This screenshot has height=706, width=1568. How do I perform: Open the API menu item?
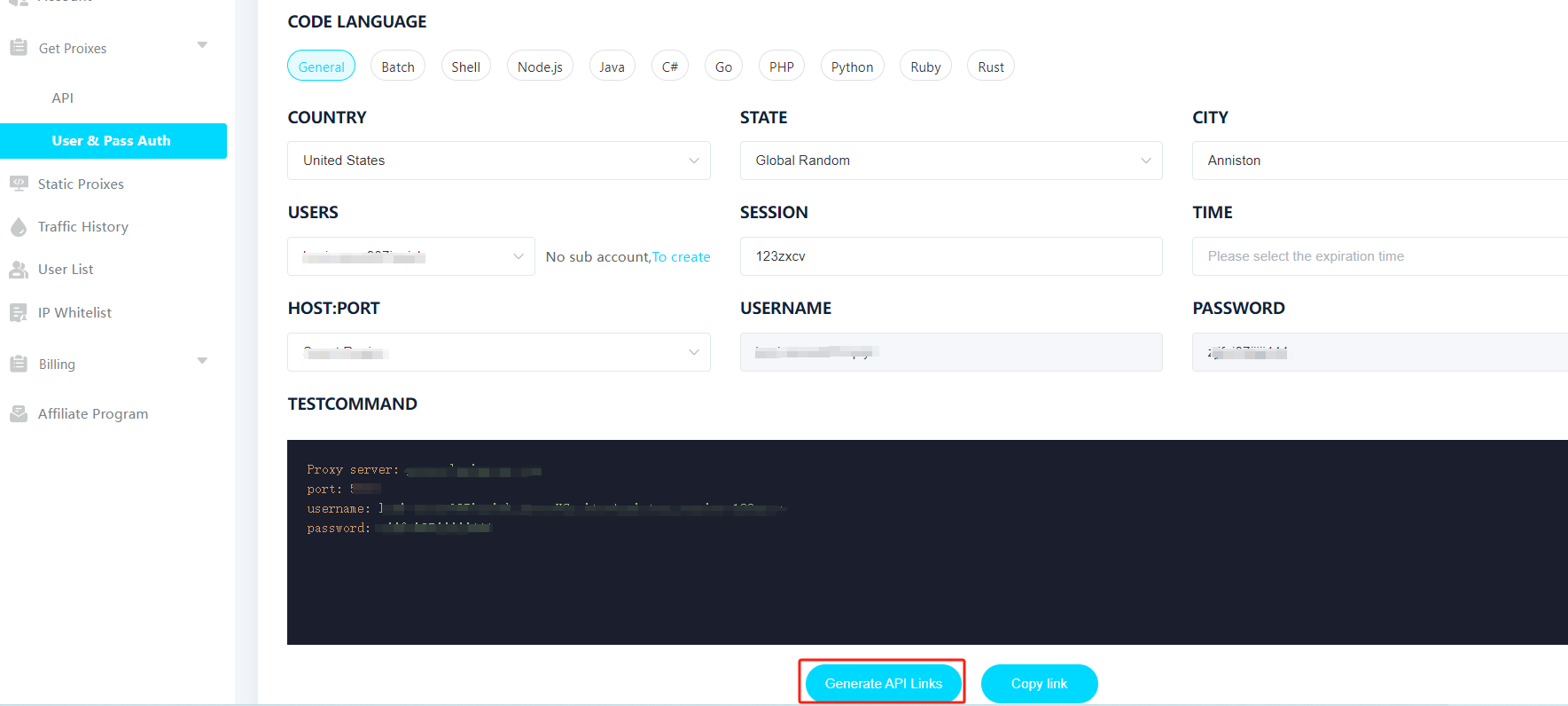(63, 98)
